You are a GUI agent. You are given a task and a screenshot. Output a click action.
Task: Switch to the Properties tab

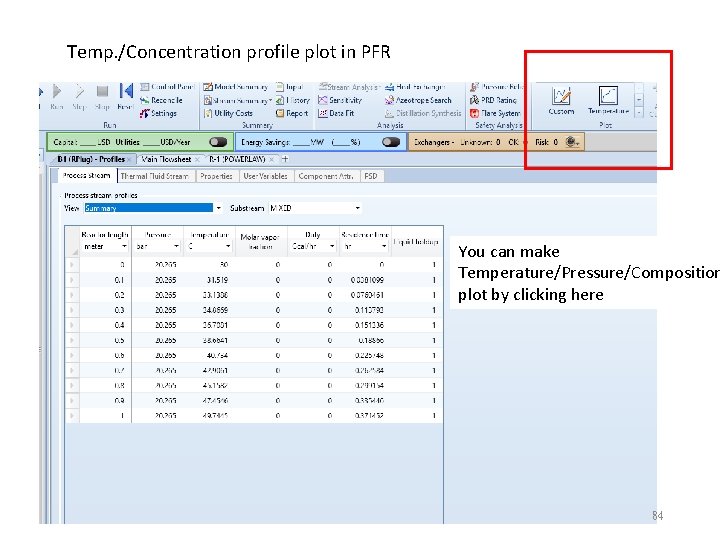[216, 176]
